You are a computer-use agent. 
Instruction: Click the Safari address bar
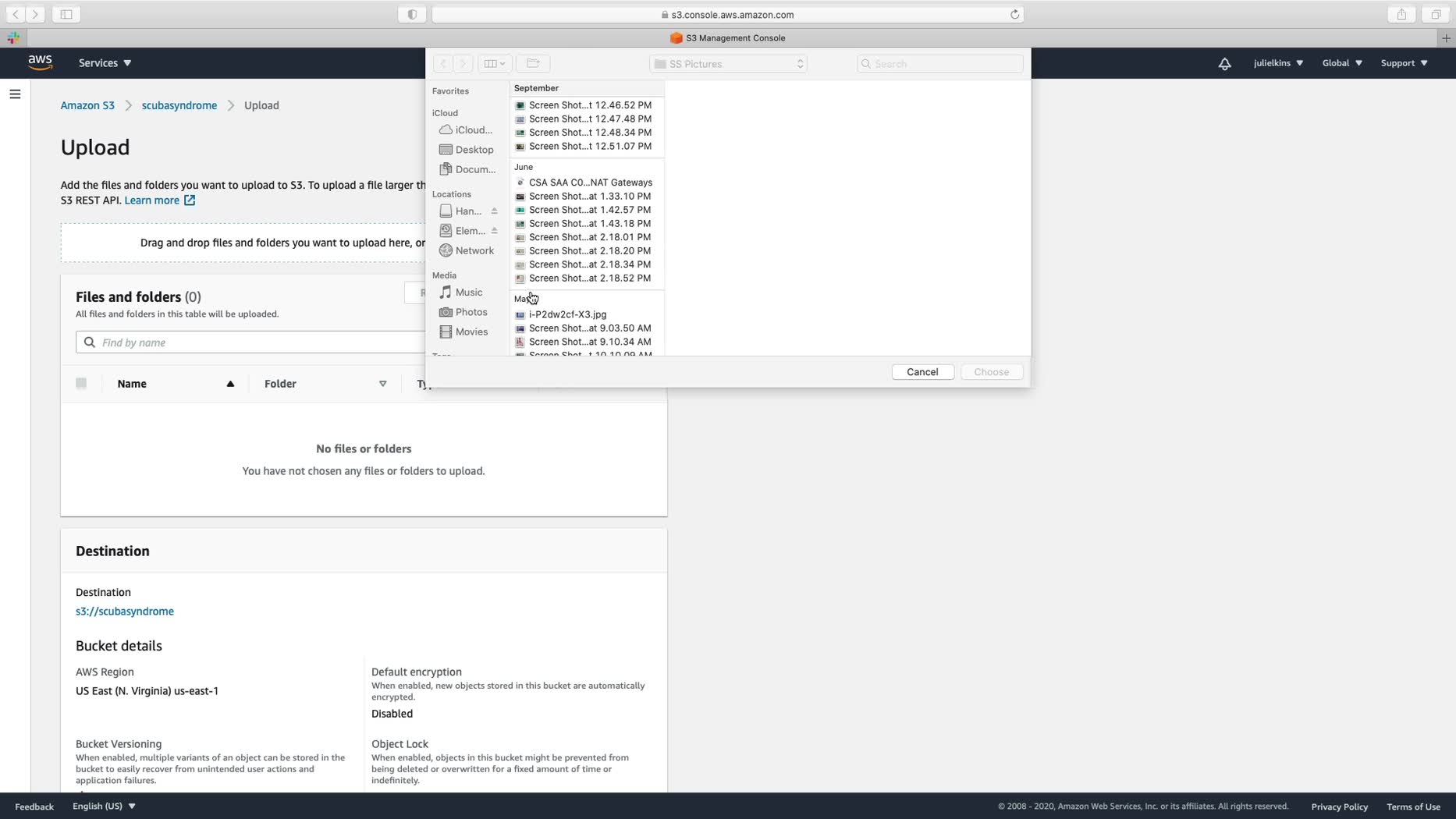pos(727,14)
